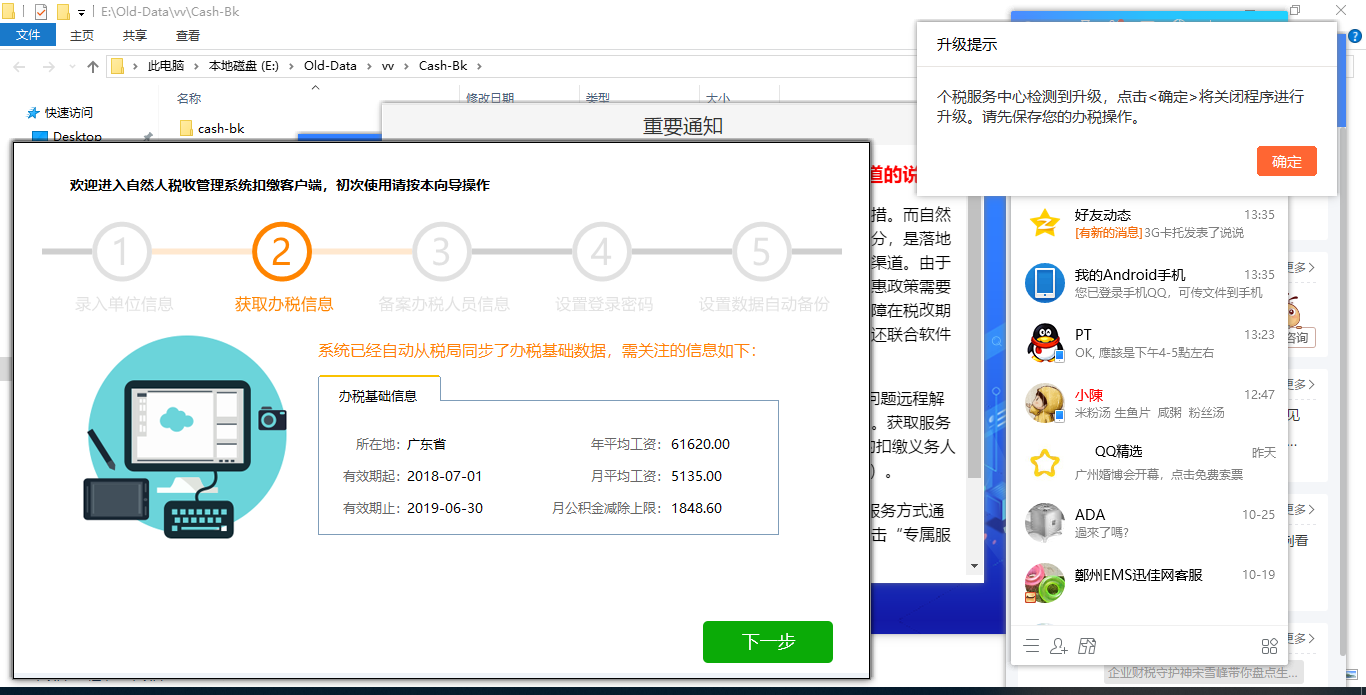1366x695 pixels.
Task: Click the vv breadcrumb in address bar
Action: tap(388, 67)
